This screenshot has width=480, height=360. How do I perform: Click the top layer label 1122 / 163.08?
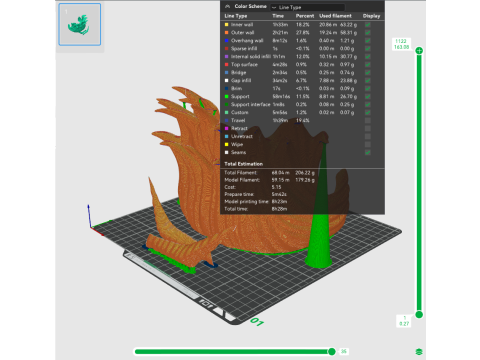pyautogui.click(x=401, y=44)
